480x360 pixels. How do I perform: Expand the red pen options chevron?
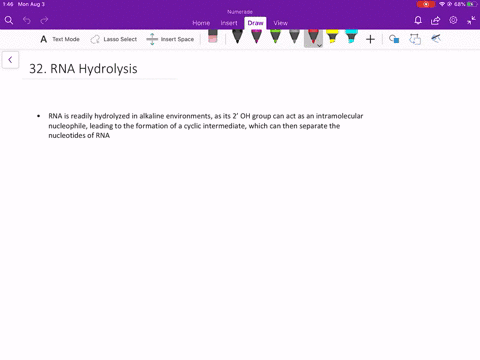(319, 45)
